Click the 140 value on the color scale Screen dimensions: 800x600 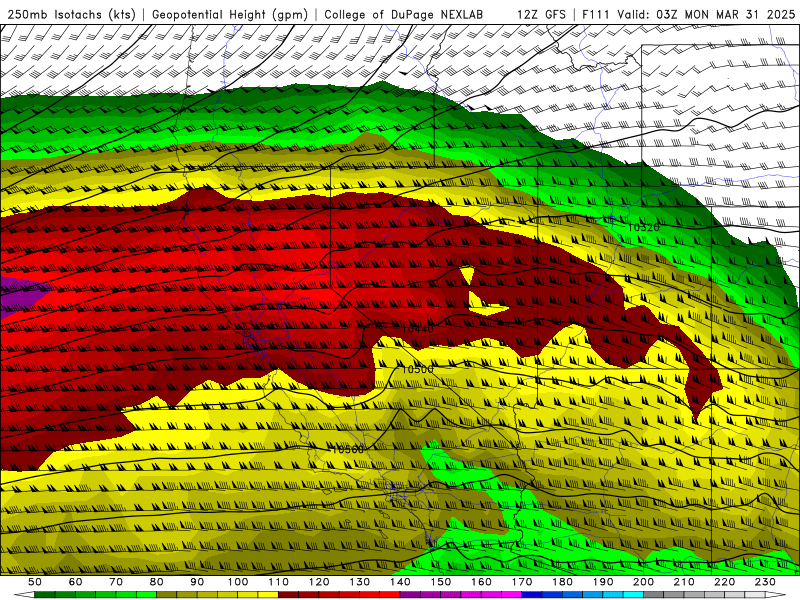[x=400, y=582]
